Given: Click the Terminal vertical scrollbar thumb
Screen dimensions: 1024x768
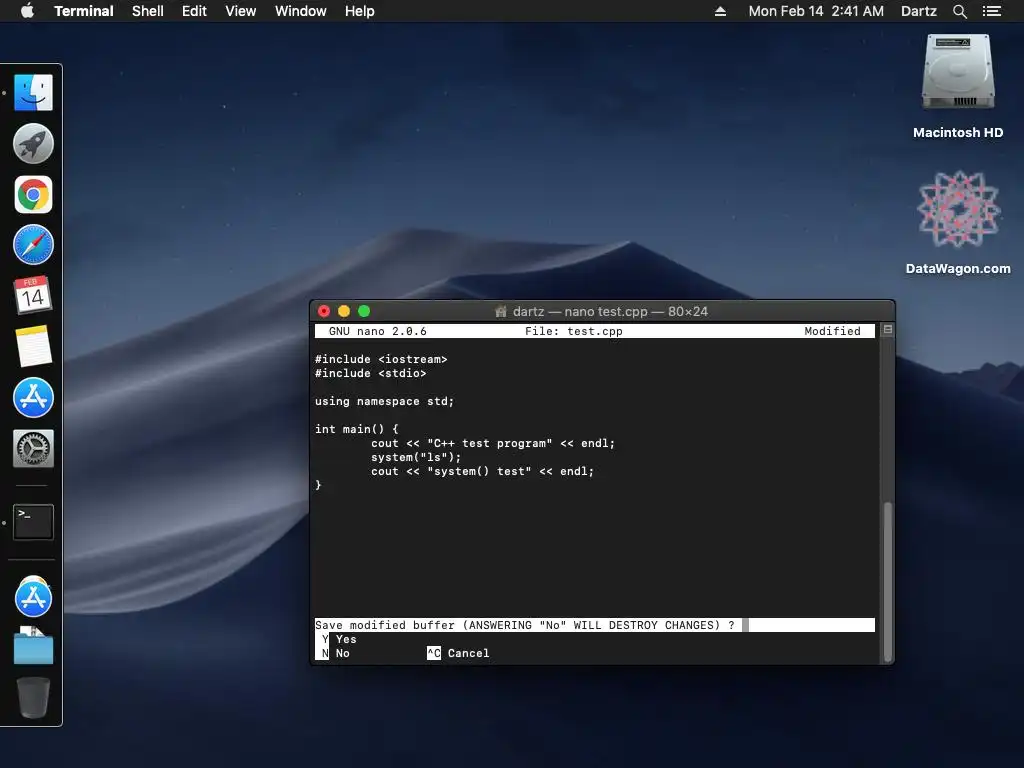Looking at the screenshot, I should point(888,581).
